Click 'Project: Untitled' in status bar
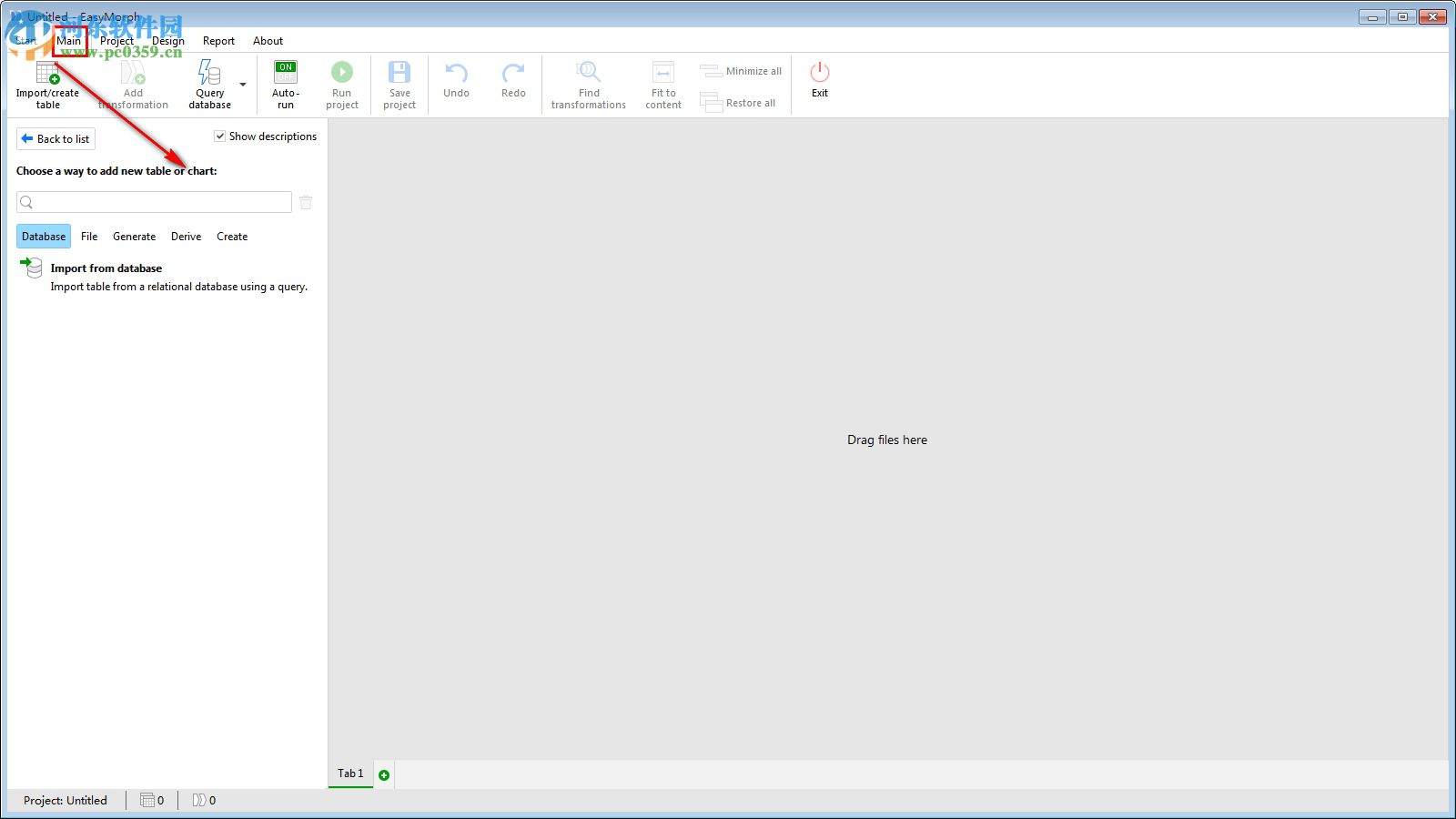 (x=66, y=801)
